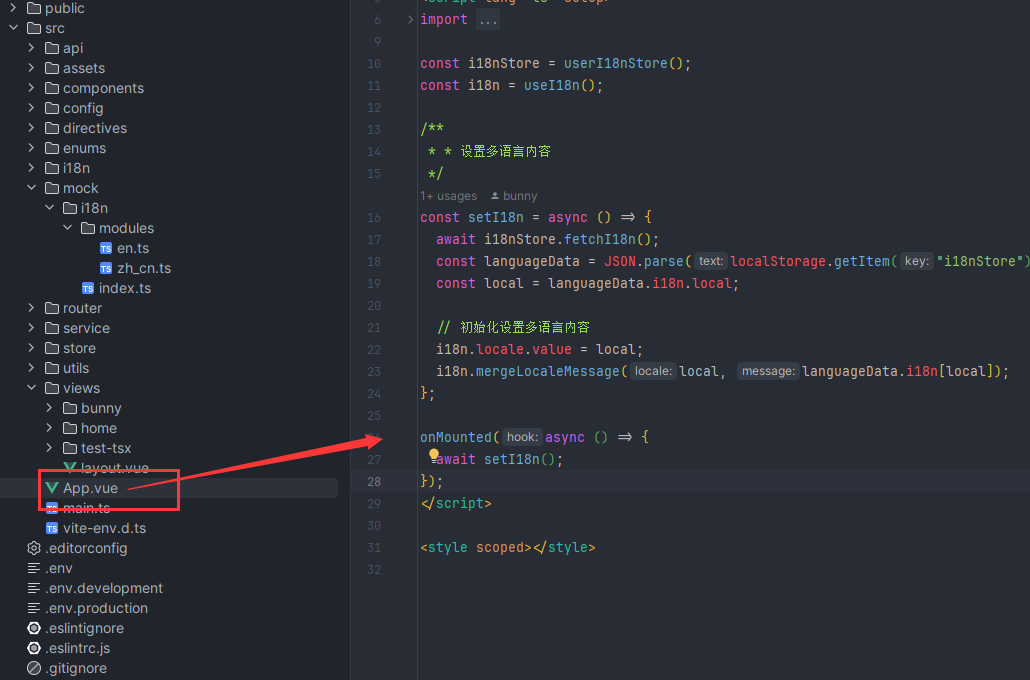
Task: Click the file icon of .env.production
Action: 34,608
